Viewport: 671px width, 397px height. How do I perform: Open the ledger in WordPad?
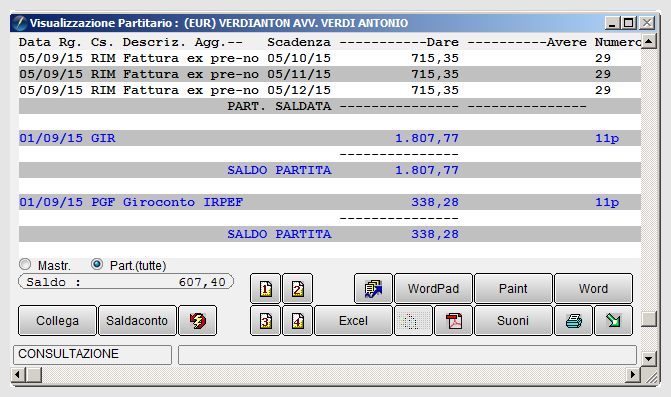click(x=433, y=289)
